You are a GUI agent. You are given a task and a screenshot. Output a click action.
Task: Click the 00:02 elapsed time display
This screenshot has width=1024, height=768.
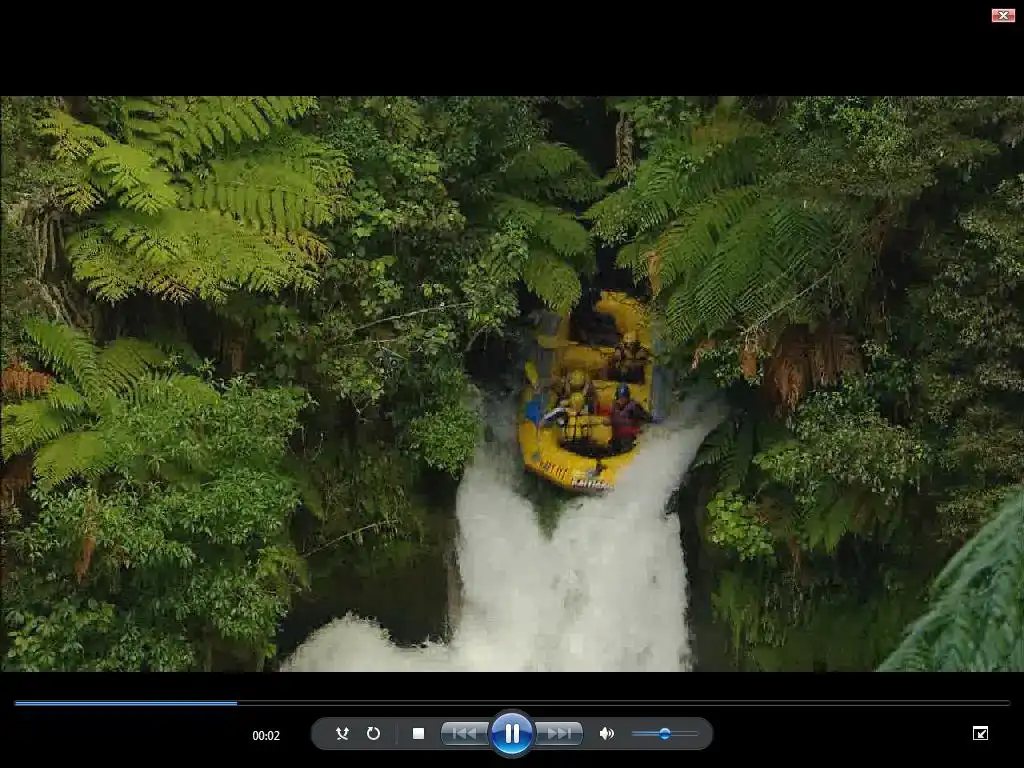click(266, 735)
